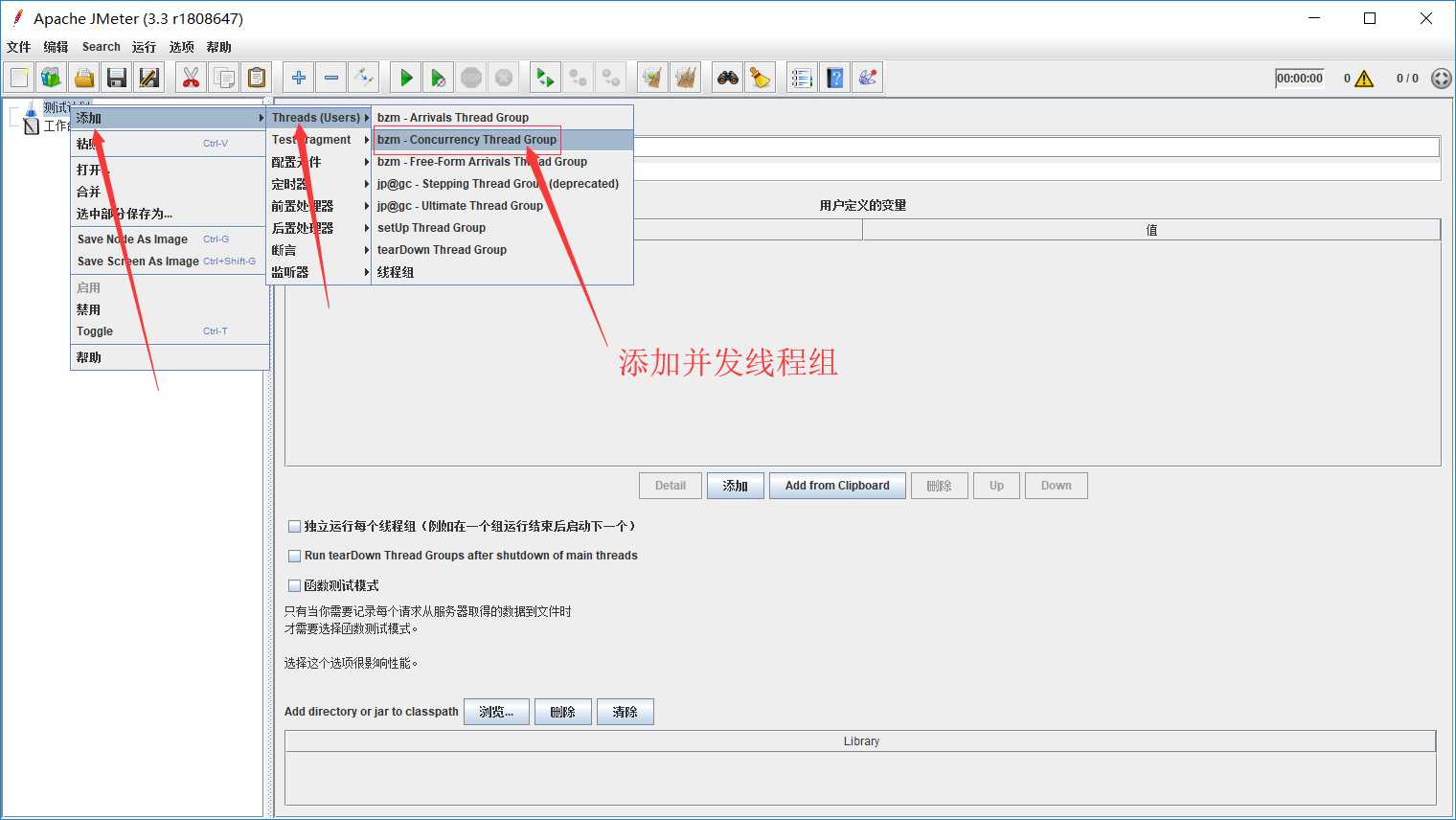Open the 选项 menu
Viewport: 1456px width, 820px height.
[181, 47]
